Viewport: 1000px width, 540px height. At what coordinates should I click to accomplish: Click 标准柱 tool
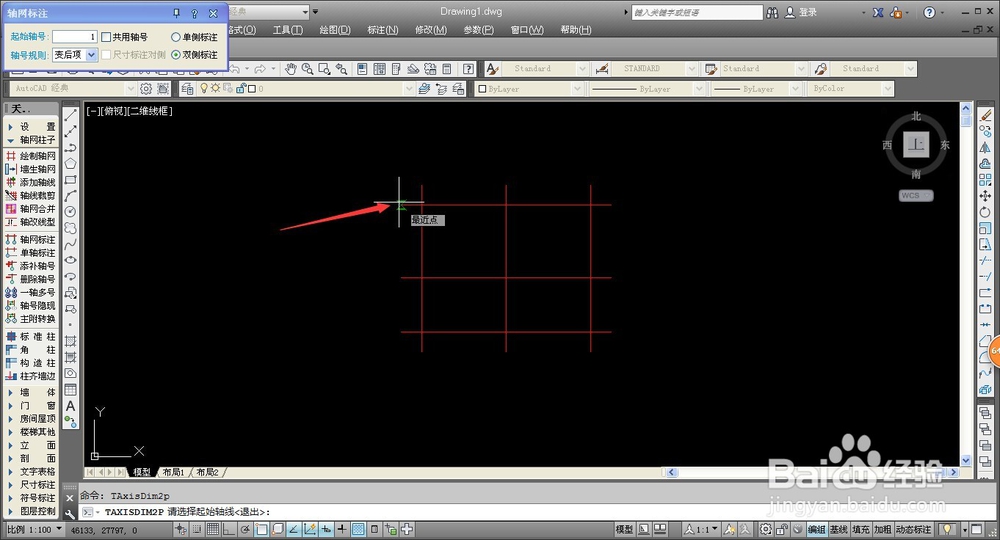(31, 337)
